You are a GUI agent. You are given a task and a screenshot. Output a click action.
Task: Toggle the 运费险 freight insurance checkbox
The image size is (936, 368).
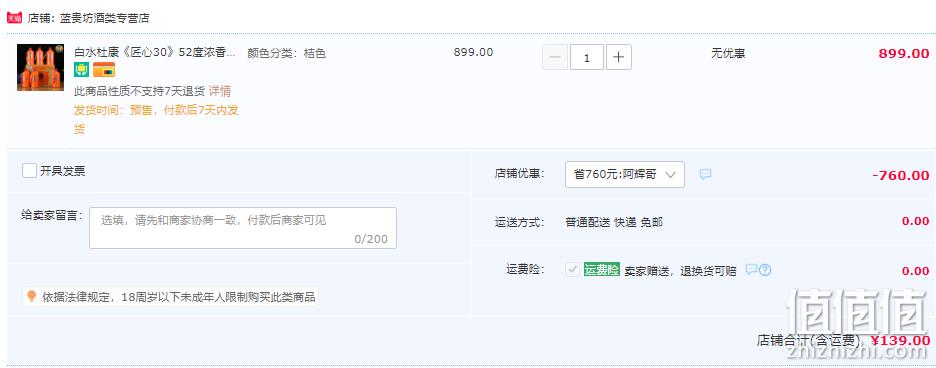pos(572,269)
